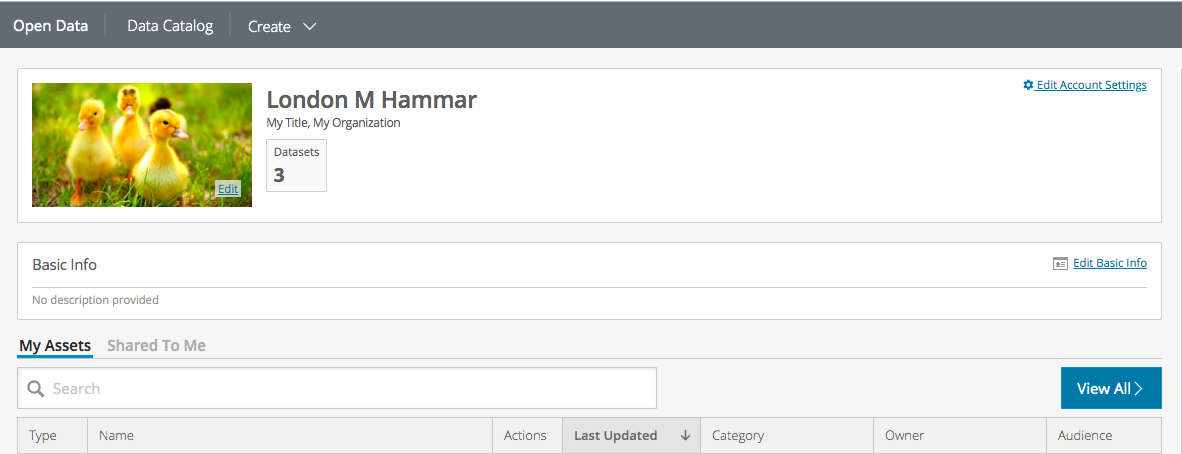Expand the Create dropdown chevron
1182x454 pixels.
click(309, 26)
